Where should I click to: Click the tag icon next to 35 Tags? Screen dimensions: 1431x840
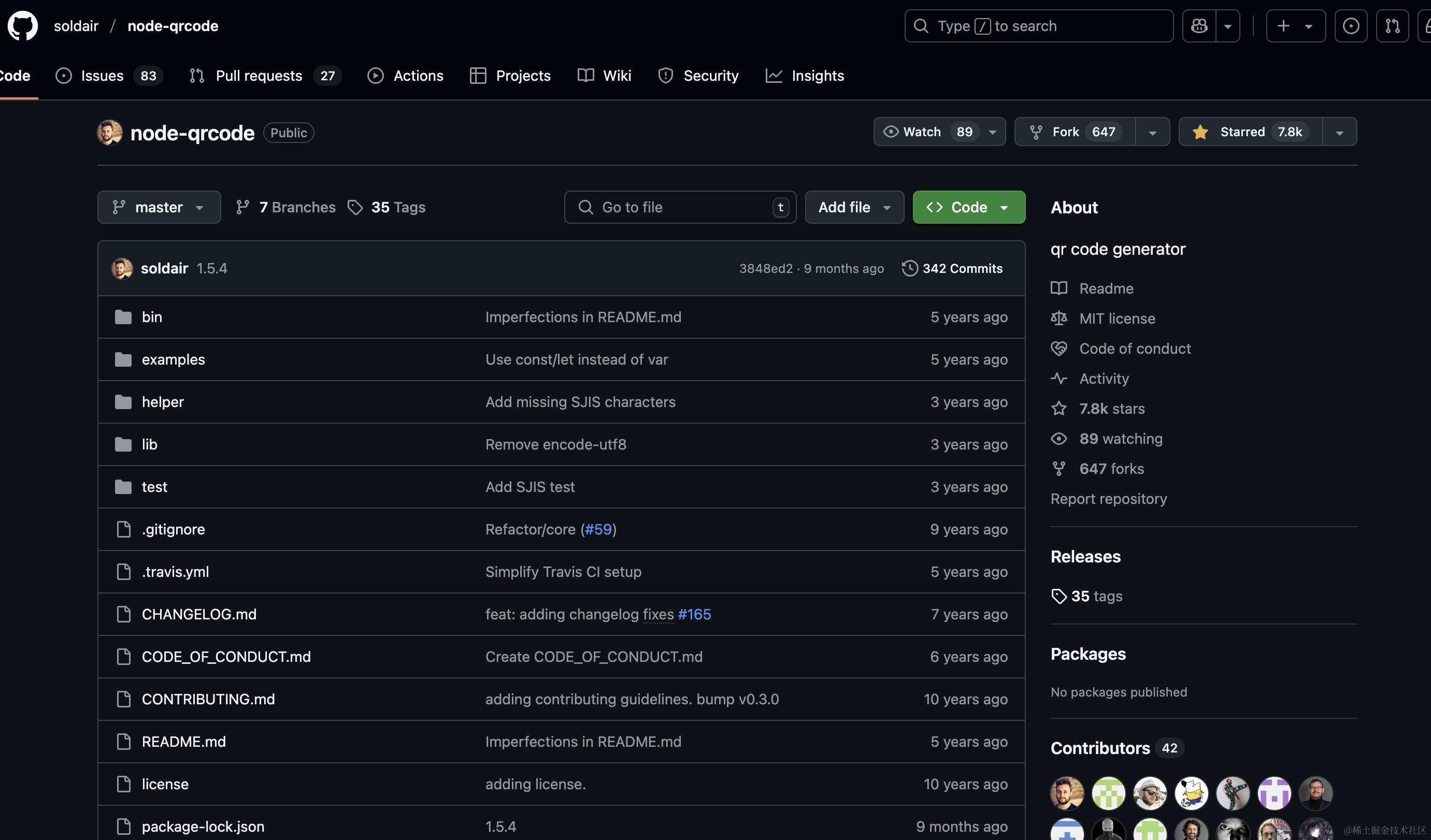tap(355, 207)
